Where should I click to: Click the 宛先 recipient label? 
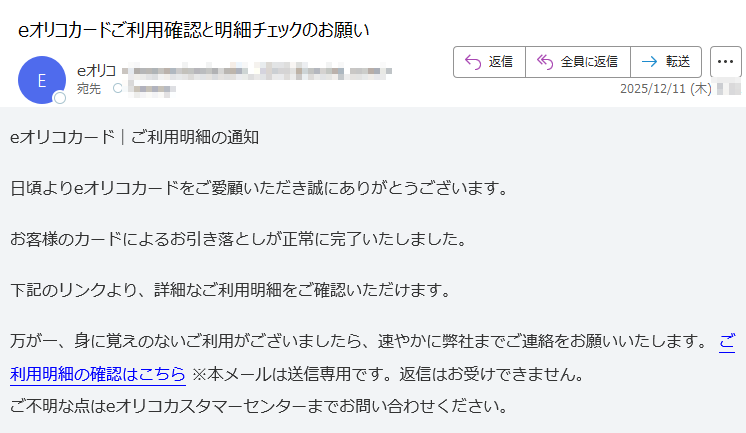pyautogui.click(x=89, y=89)
